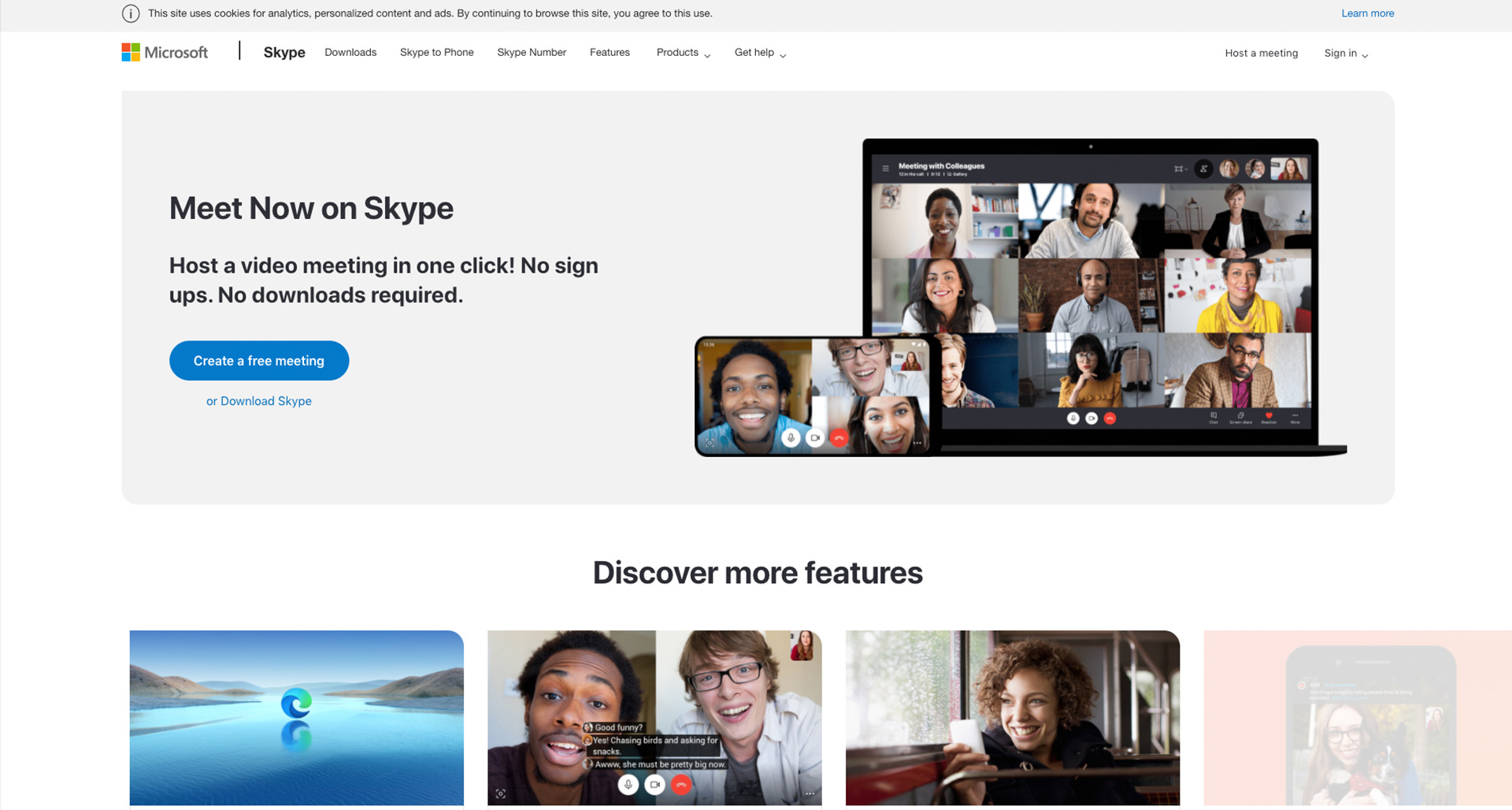Click Discover more features heading
This screenshot has width=1512, height=810.
tap(758, 573)
